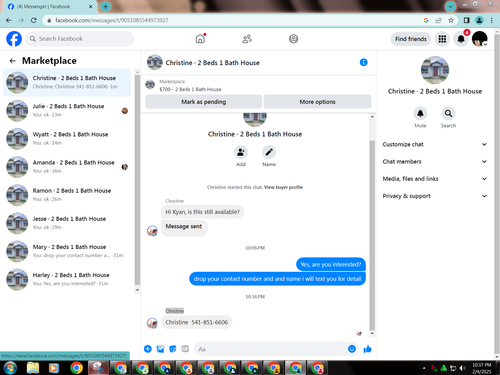
Task: Open the Facebook menu grid icon
Action: click(442, 39)
